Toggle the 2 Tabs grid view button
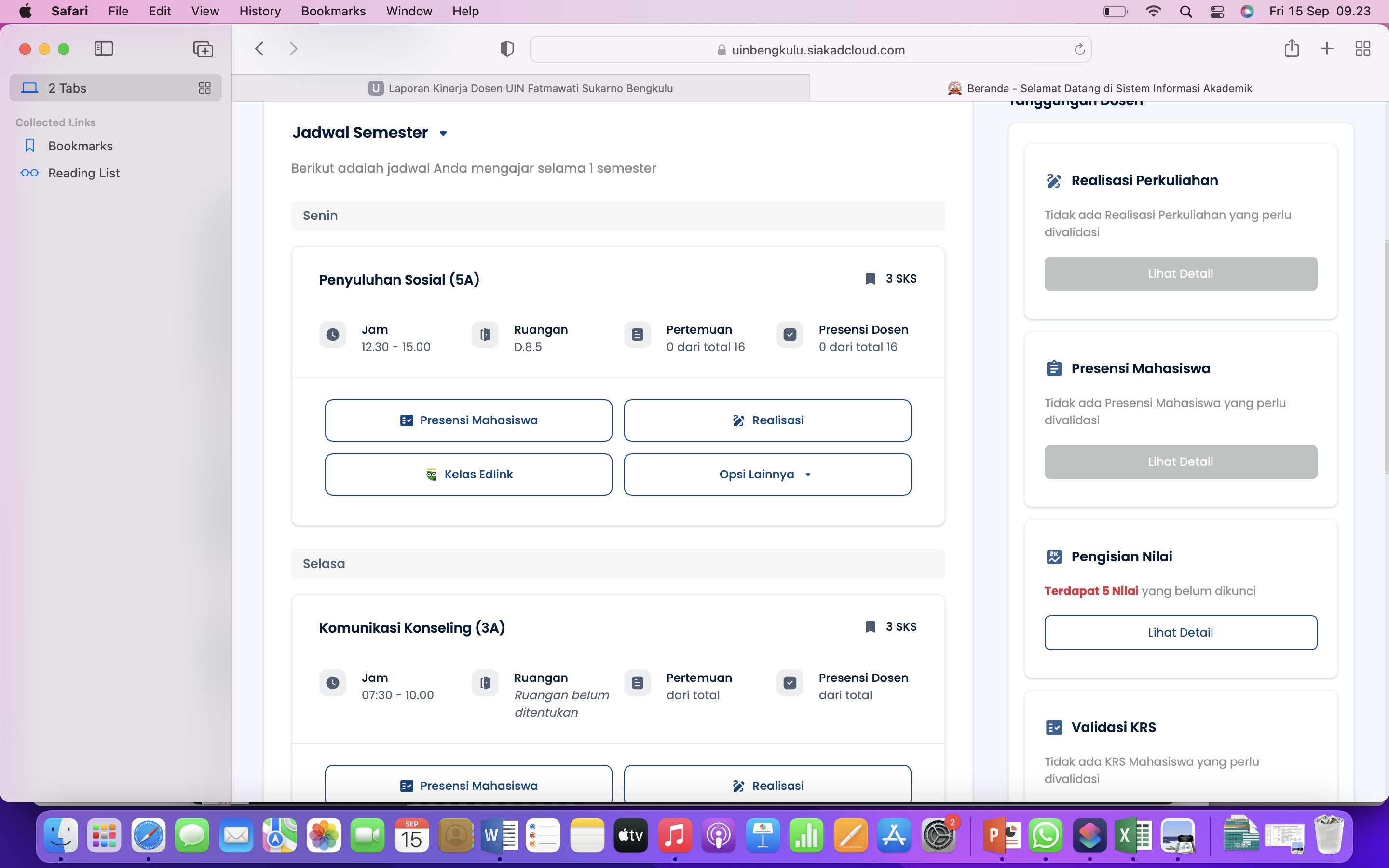The width and height of the screenshot is (1389, 868). click(204, 88)
